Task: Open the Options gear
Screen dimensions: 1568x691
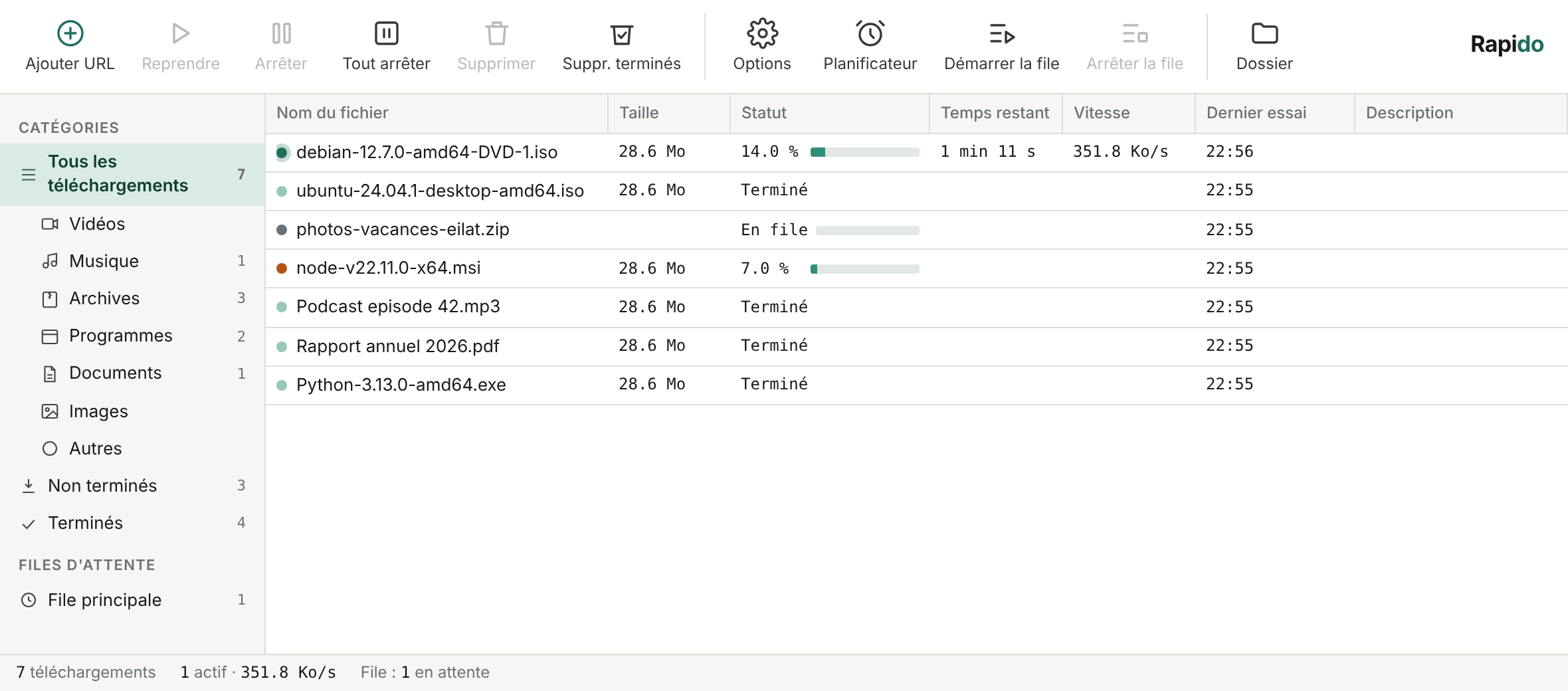Action: point(762,33)
